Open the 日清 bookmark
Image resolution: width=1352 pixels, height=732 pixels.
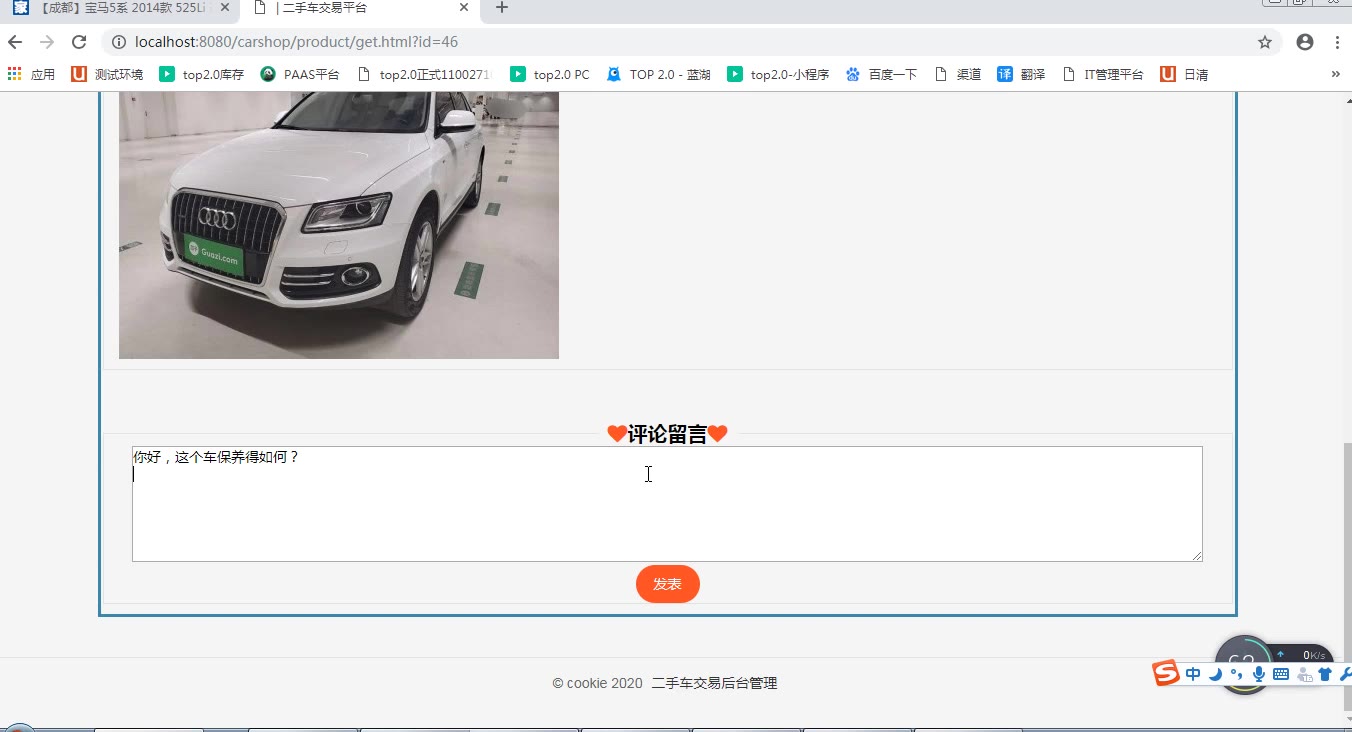pos(1184,74)
